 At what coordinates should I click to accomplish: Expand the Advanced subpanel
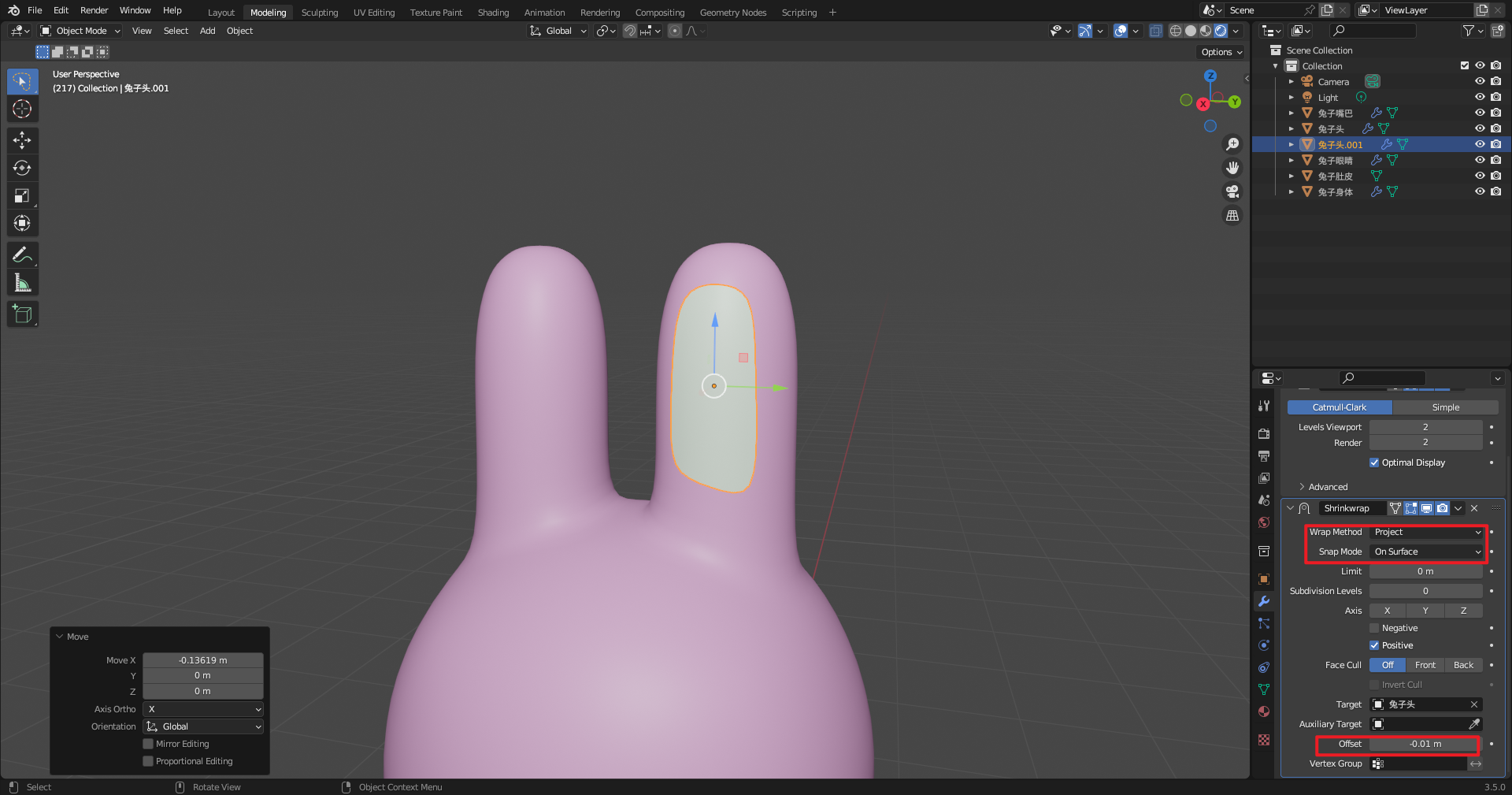coord(1323,487)
